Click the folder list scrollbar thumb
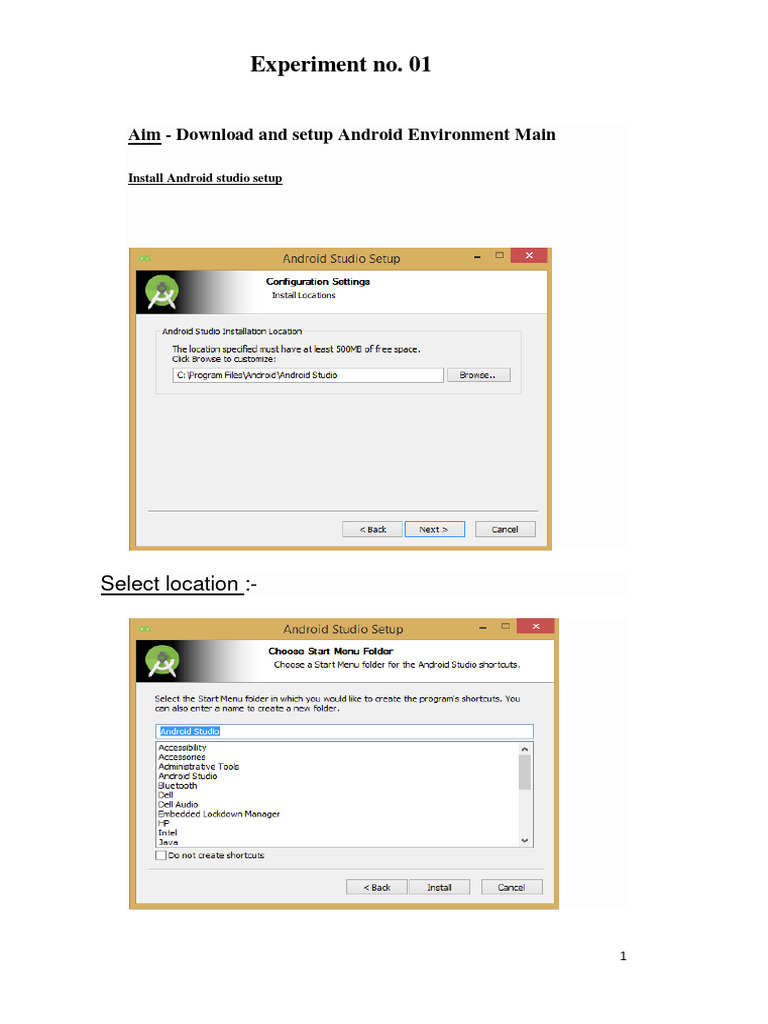The width and height of the screenshot is (768, 1024). 524,773
